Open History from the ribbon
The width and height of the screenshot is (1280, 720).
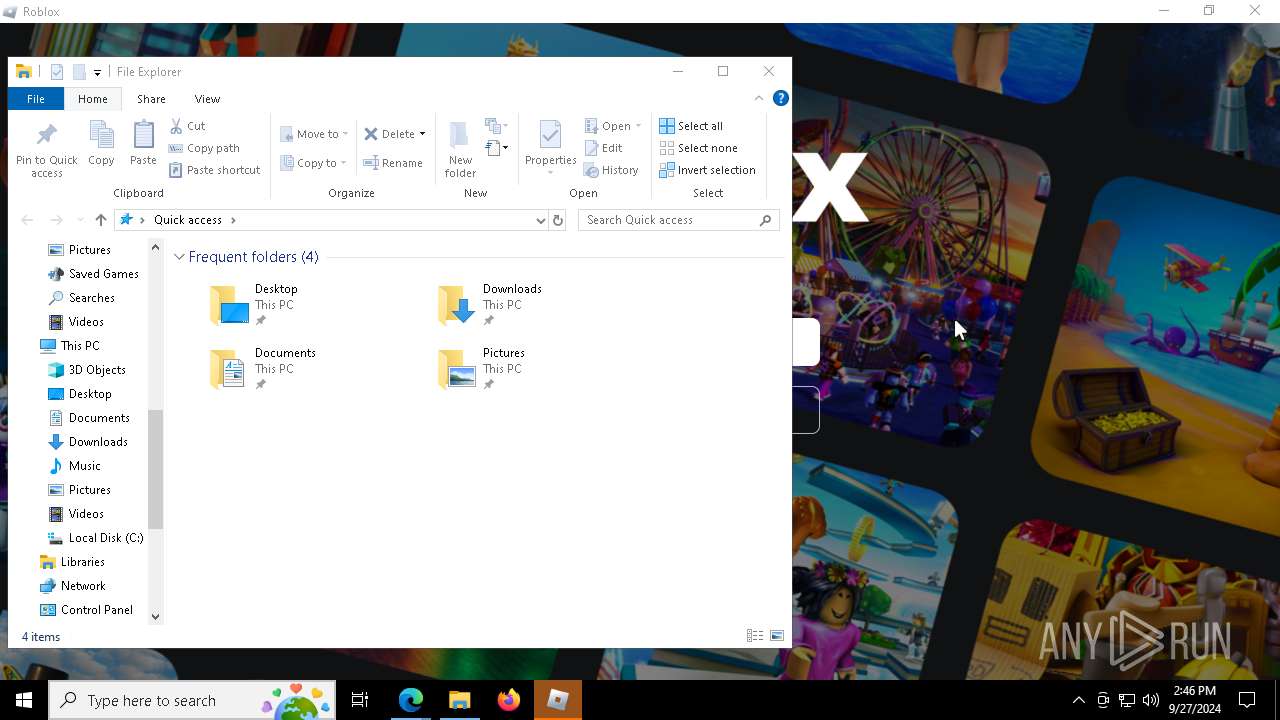[611, 170]
